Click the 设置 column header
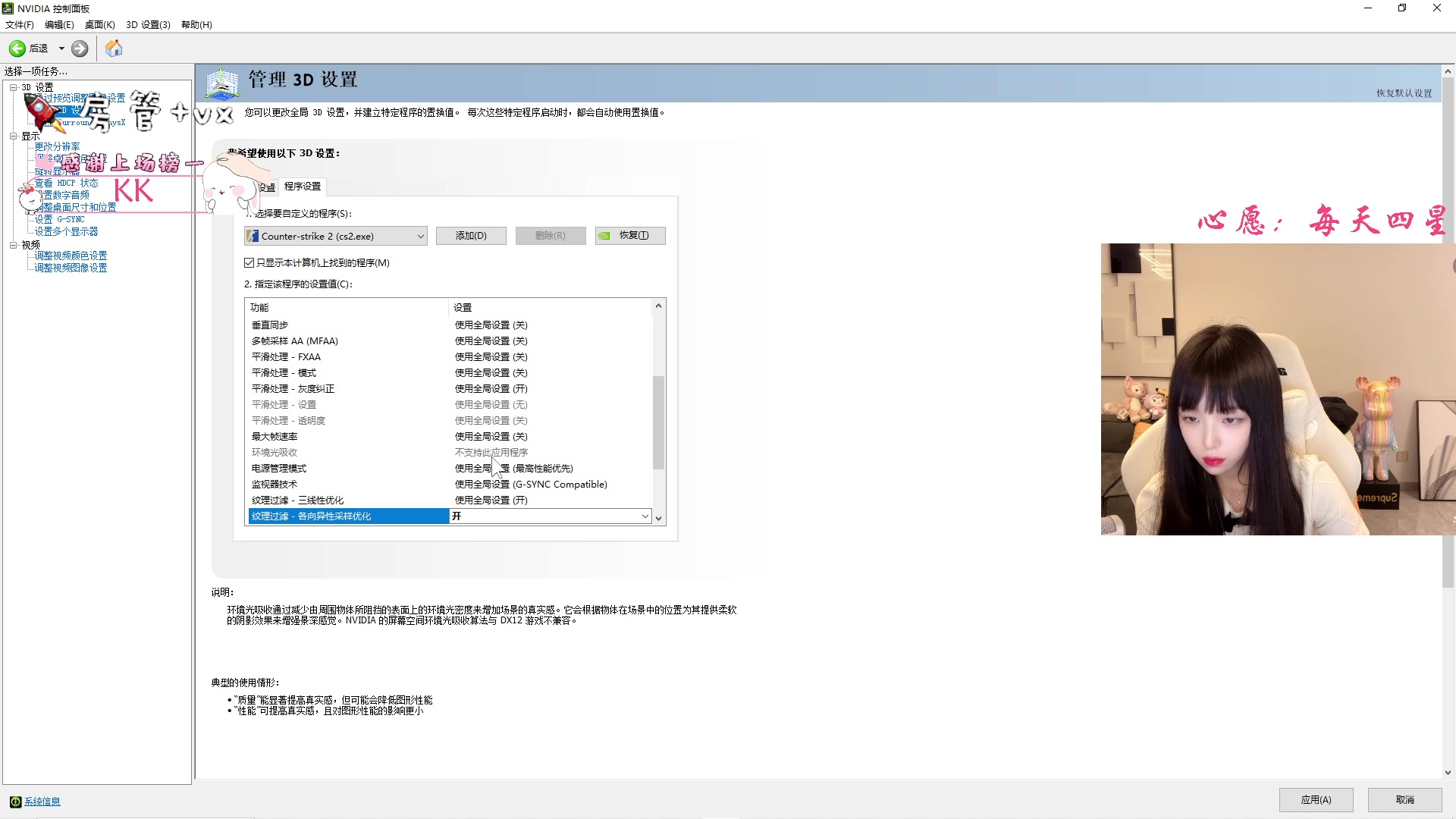Viewport: 1456px width, 819px height. [x=551, y=308]
